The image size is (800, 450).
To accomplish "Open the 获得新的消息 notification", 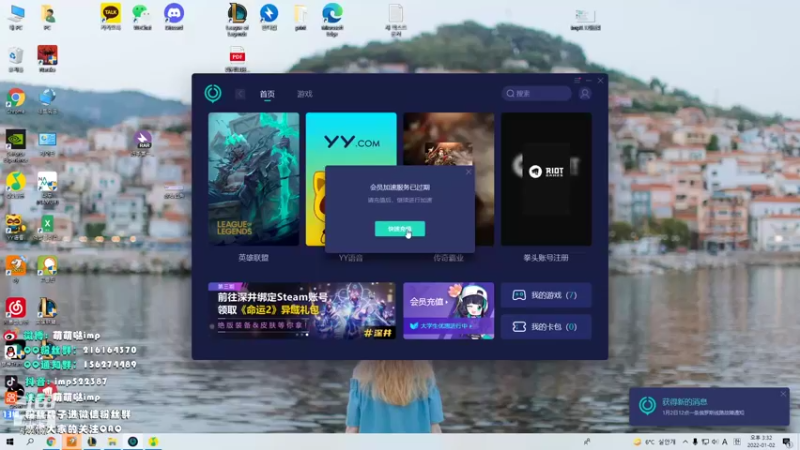I will coord(709,407).
